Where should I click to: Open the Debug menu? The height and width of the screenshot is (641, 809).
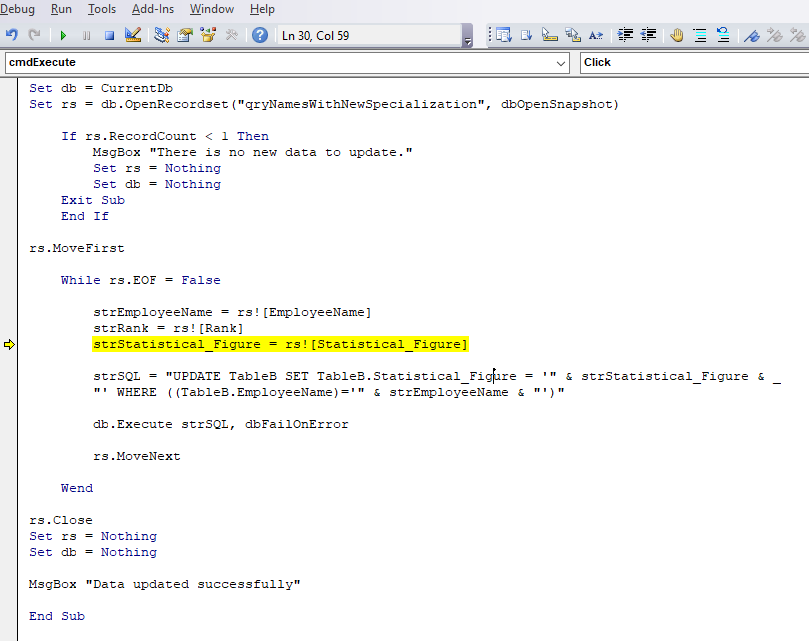point(18,9)
